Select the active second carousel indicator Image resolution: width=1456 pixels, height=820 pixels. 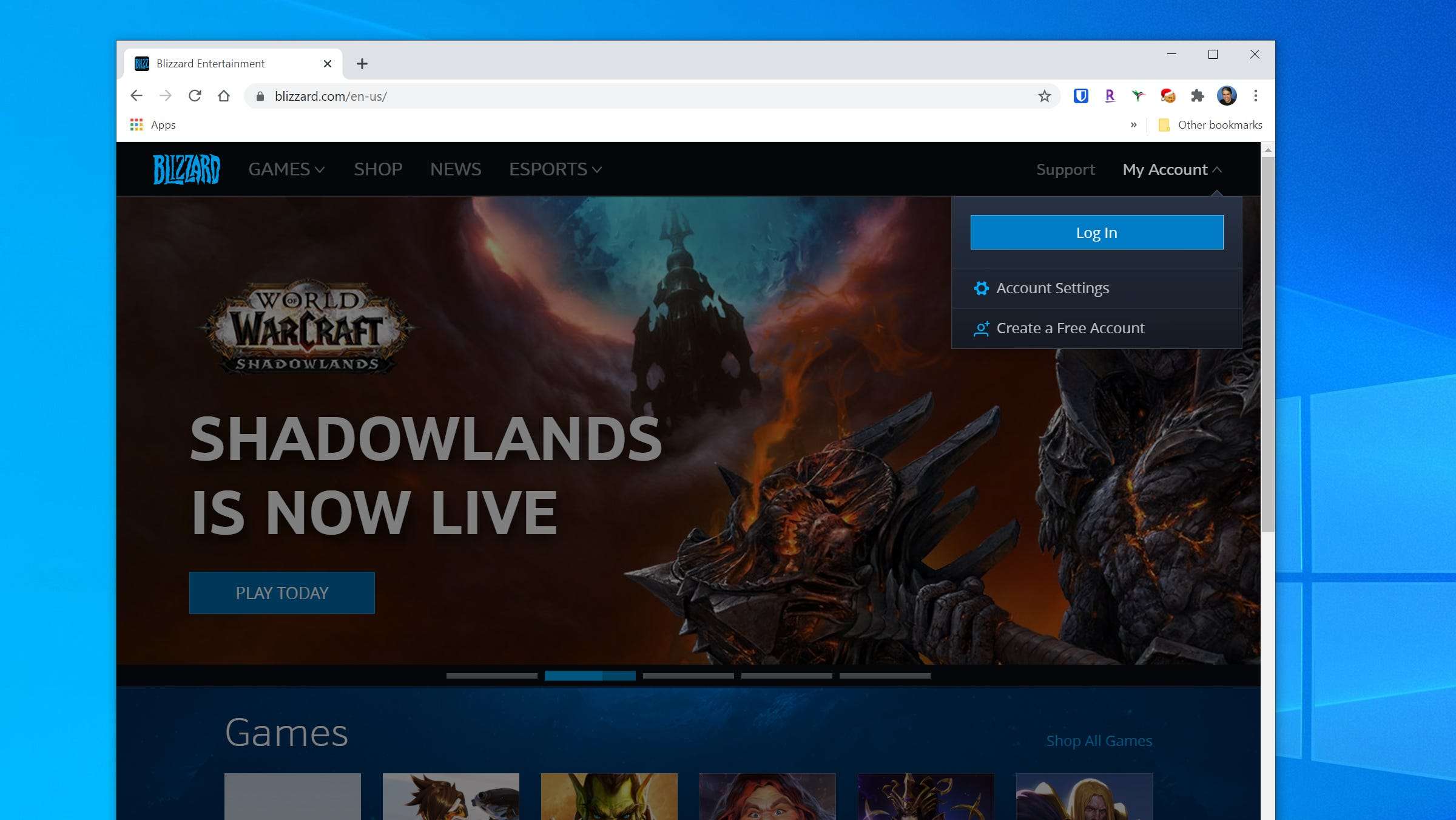[x=590, y=676]
